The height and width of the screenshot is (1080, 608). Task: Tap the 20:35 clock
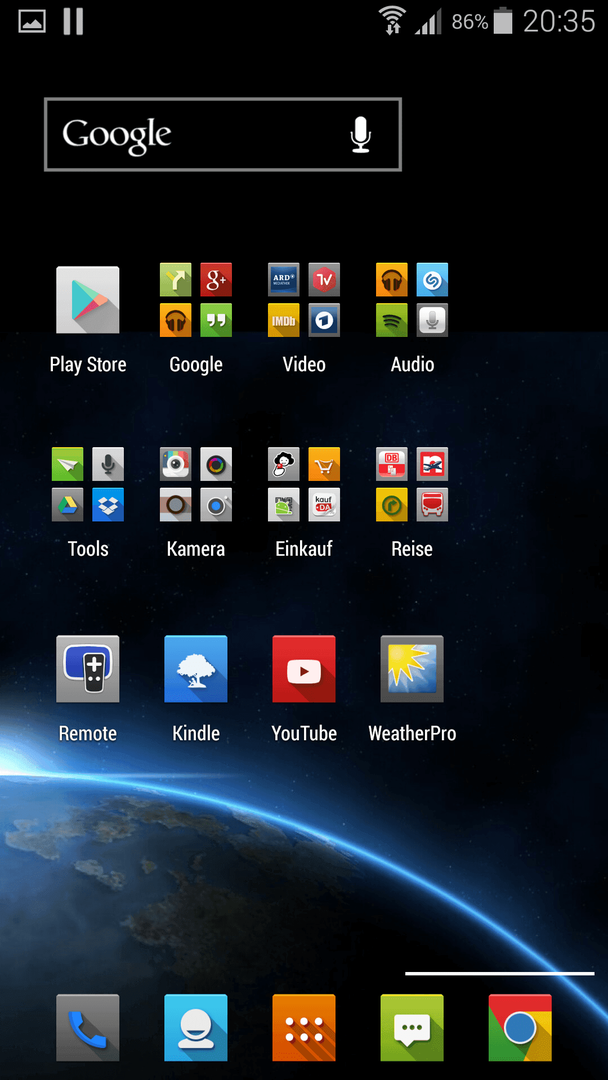(558, 21)
